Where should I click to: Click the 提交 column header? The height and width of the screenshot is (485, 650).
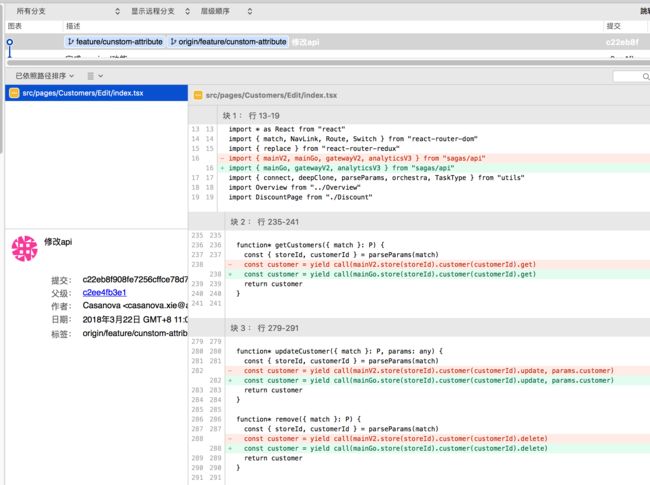(x=614, y=26)
